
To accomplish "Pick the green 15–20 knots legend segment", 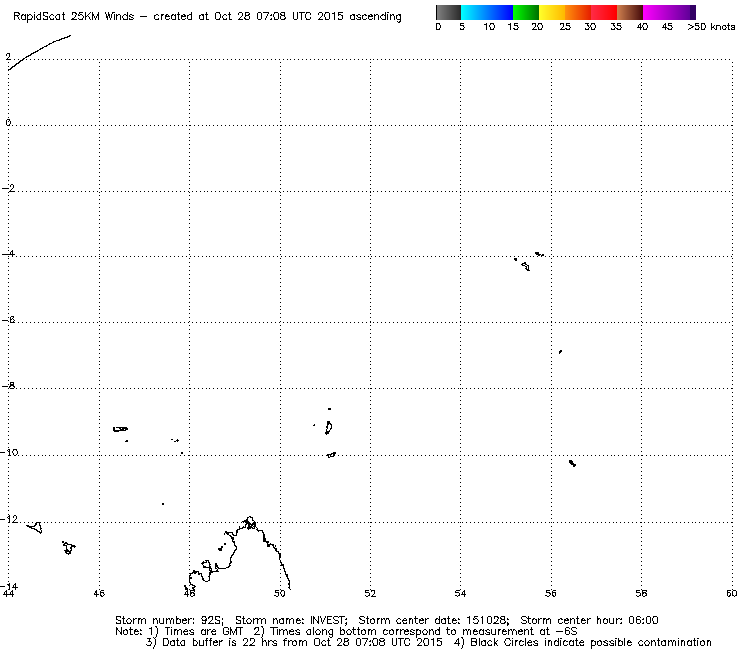I will click(526, 12).
